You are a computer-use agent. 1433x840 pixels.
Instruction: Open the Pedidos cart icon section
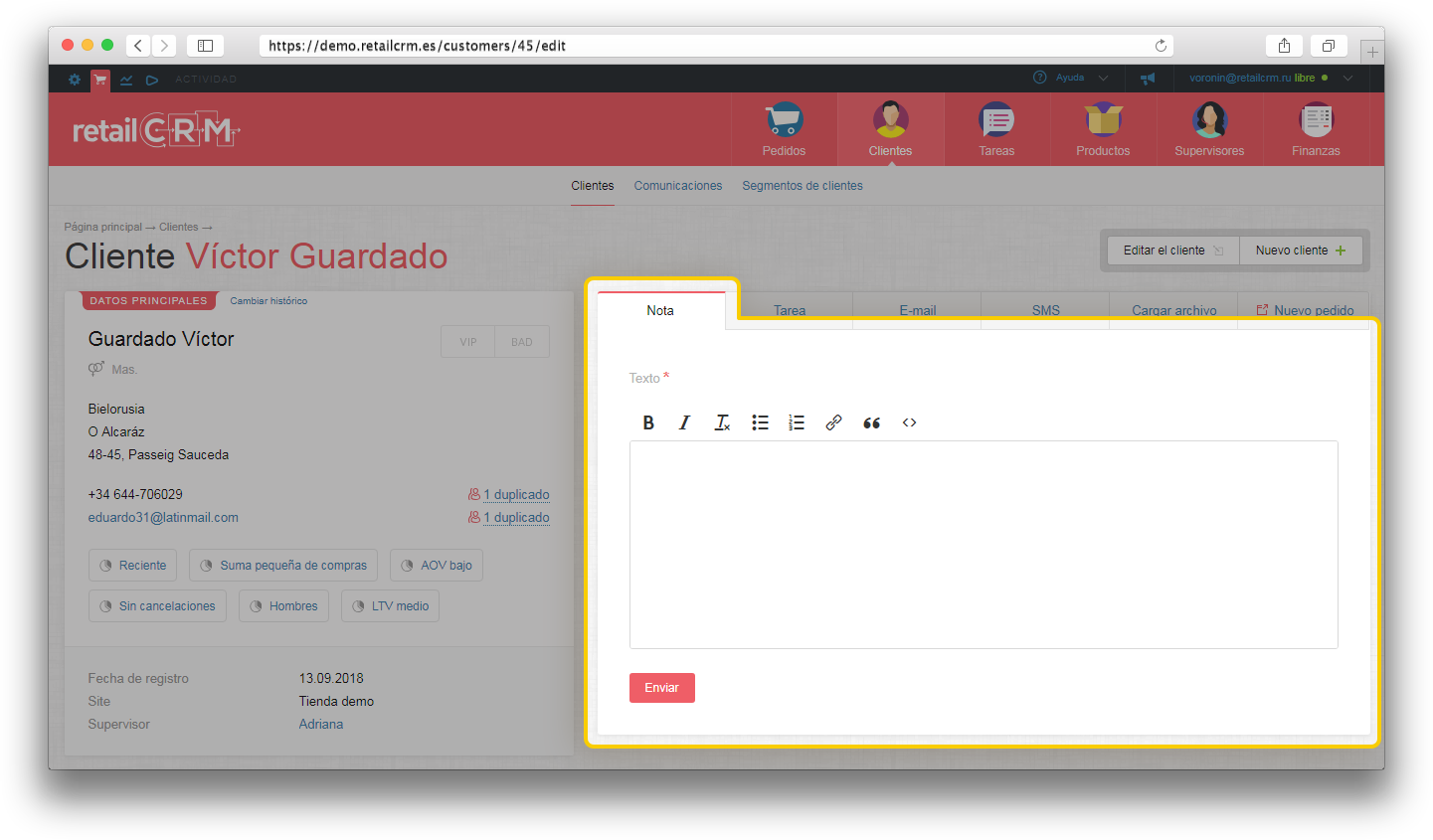click(x=784, y=129)
